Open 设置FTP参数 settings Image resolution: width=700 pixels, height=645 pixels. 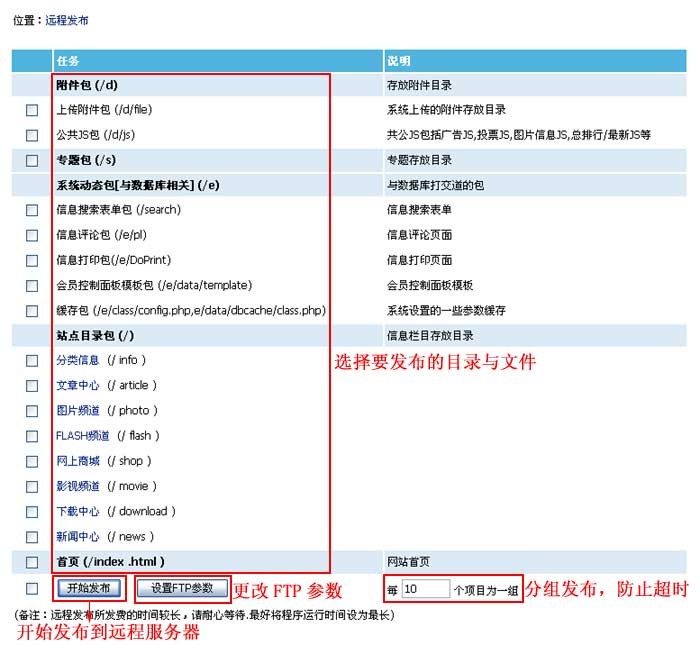click(x=182, y=588)
